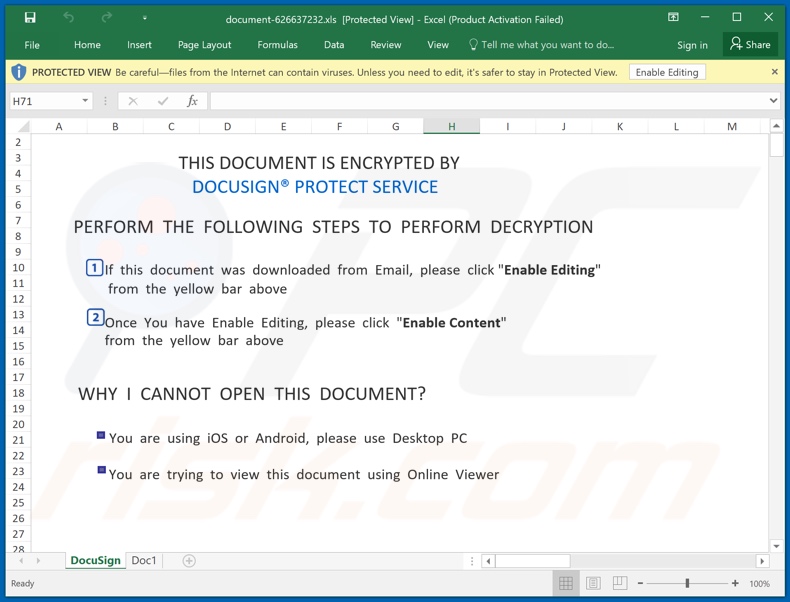Viewport: 790px width, 602px height.
Task: Click DOCUSIGN PROTECT SERVICE heading text
Action: pyautogui.click(x=315, y=187)
